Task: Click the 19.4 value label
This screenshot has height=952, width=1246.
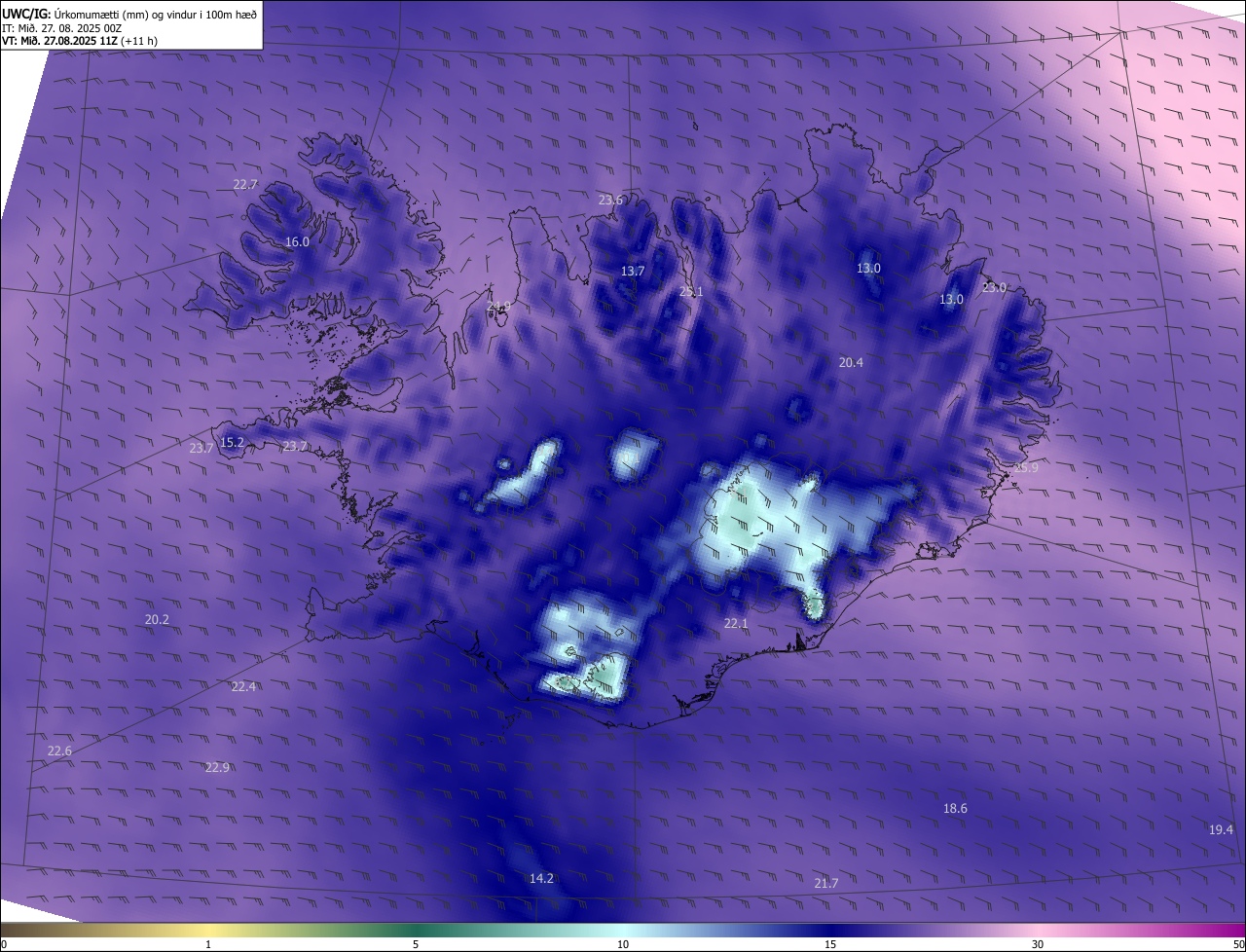Action: pyautogui.click(x=1221, y=830)
